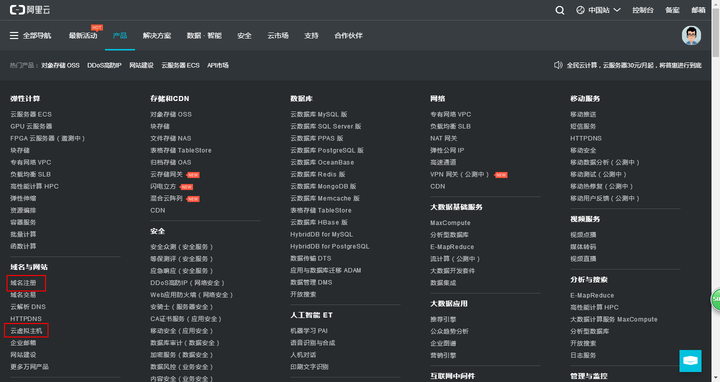Open 日志服务 link

[x=583, y=355]
